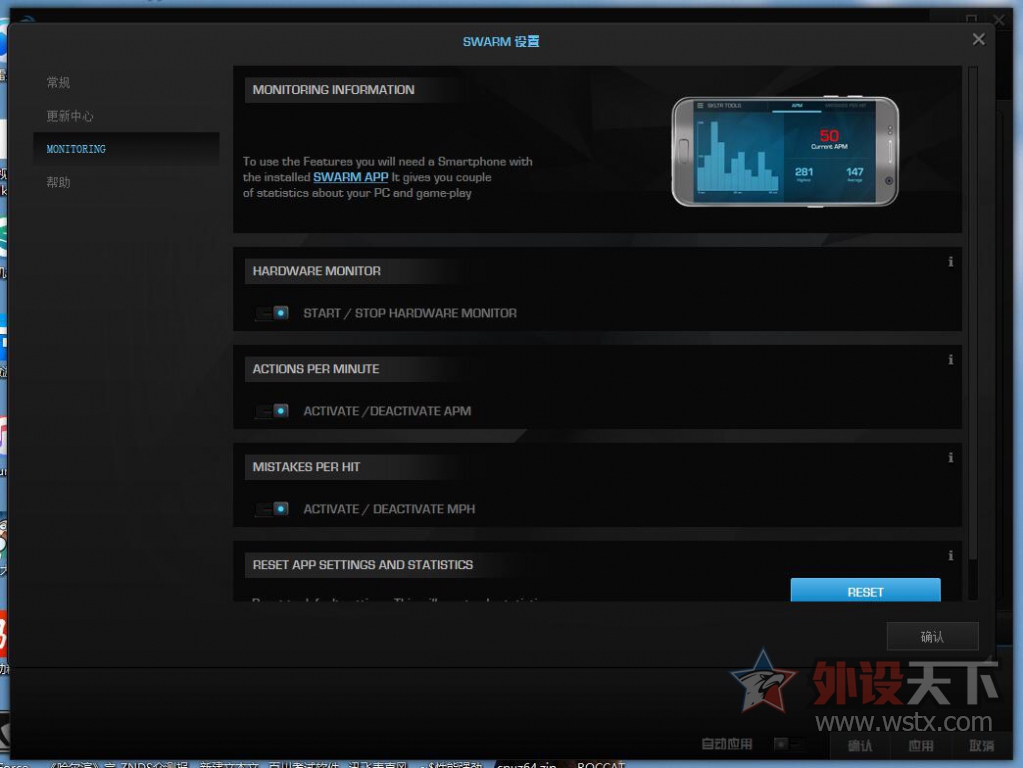Viewport: 1023px width, 768px height.
Task: Toggle Start / Stop Hardware Monitor switch
Action: pyautogui.click(x=272, y=313)
